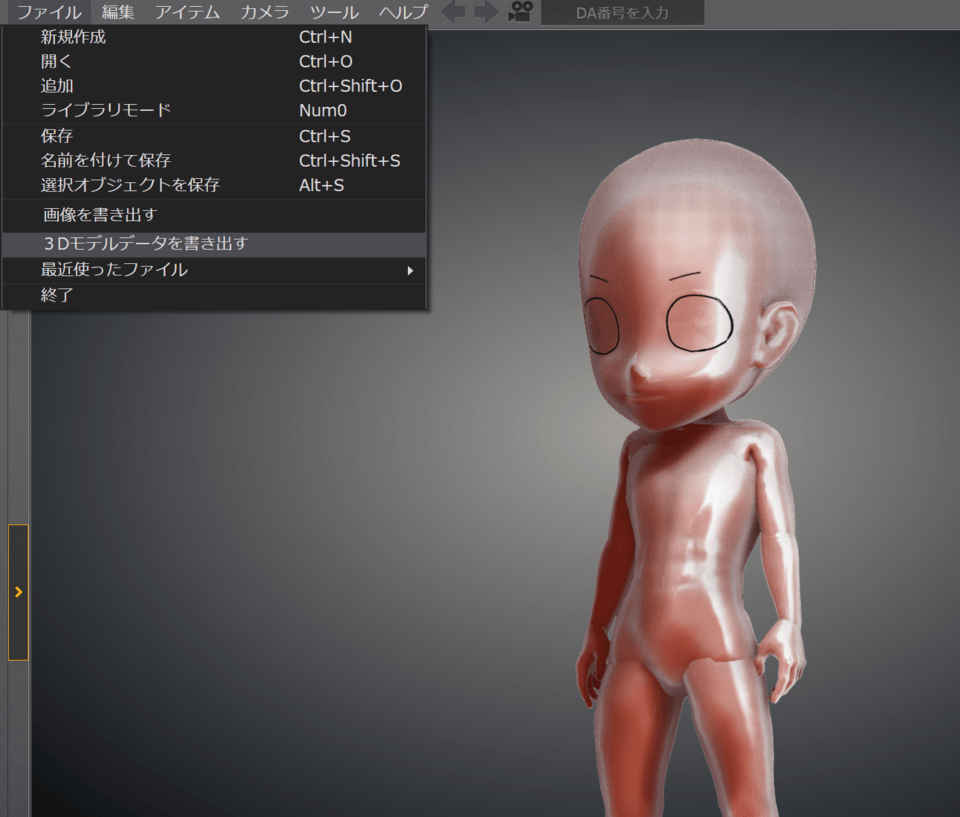This screenshot has height=817, width=960.
Task: Click the video camera icon in toolbar
Action: (519, 13)
